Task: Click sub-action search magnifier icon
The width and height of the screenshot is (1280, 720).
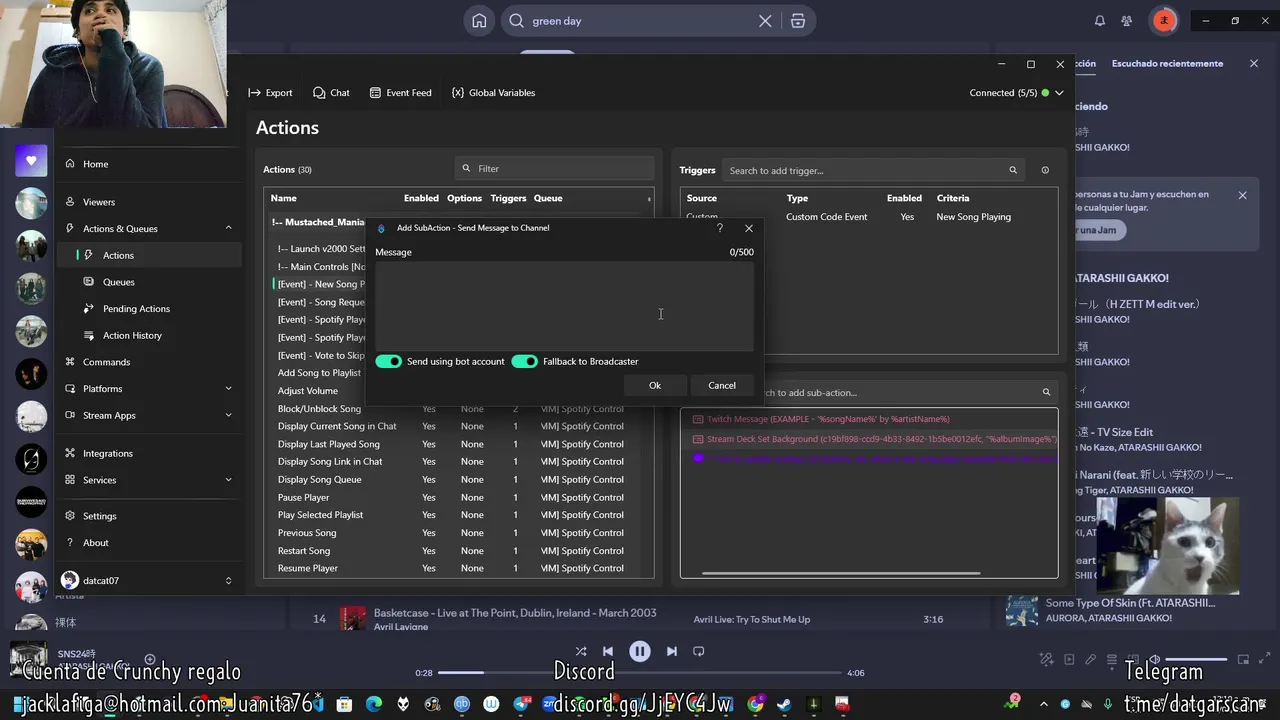Action: coord(1046,392)
